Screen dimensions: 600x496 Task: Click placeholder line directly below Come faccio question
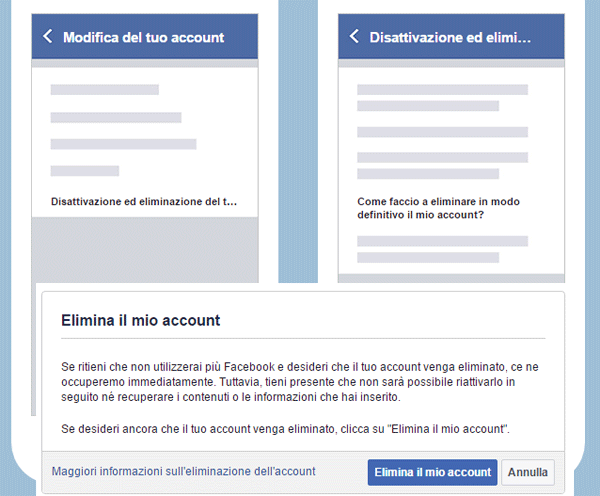coord(442,241)
